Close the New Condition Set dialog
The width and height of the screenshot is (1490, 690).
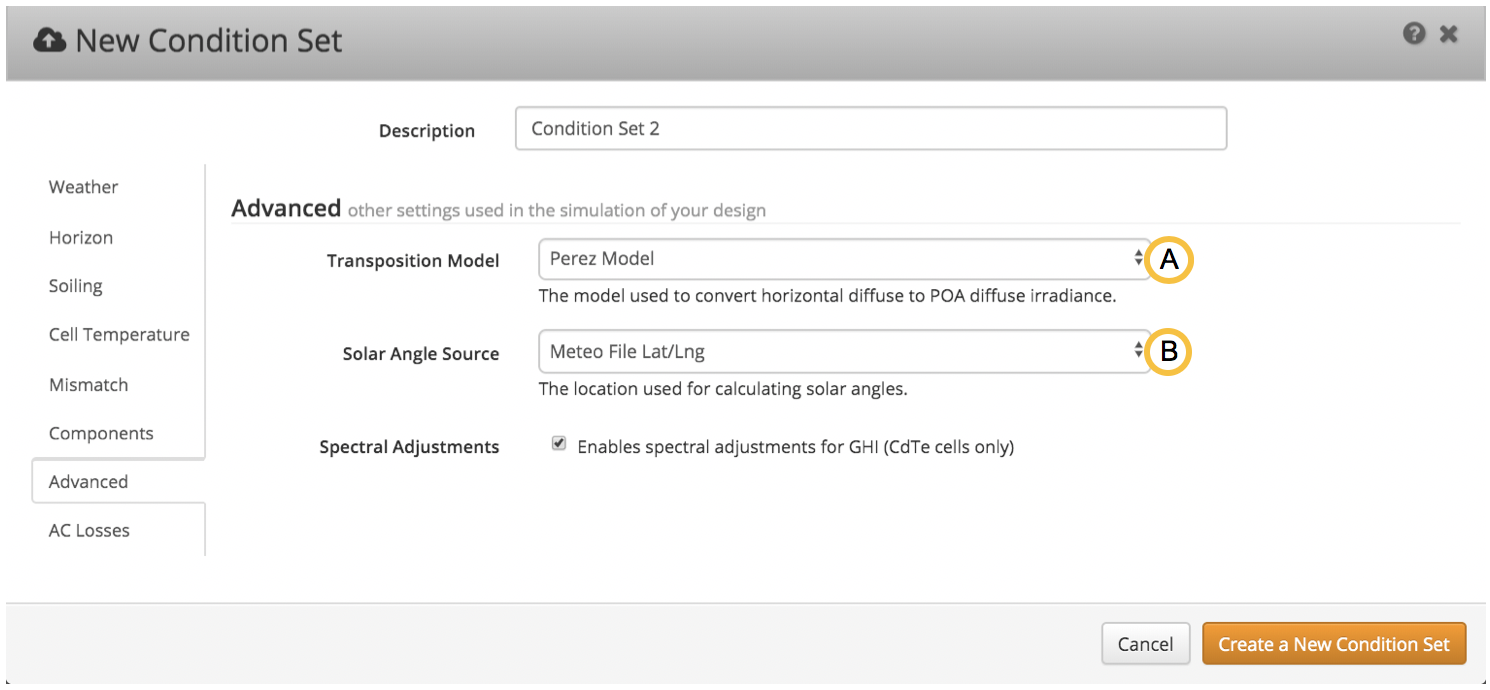1448,34
